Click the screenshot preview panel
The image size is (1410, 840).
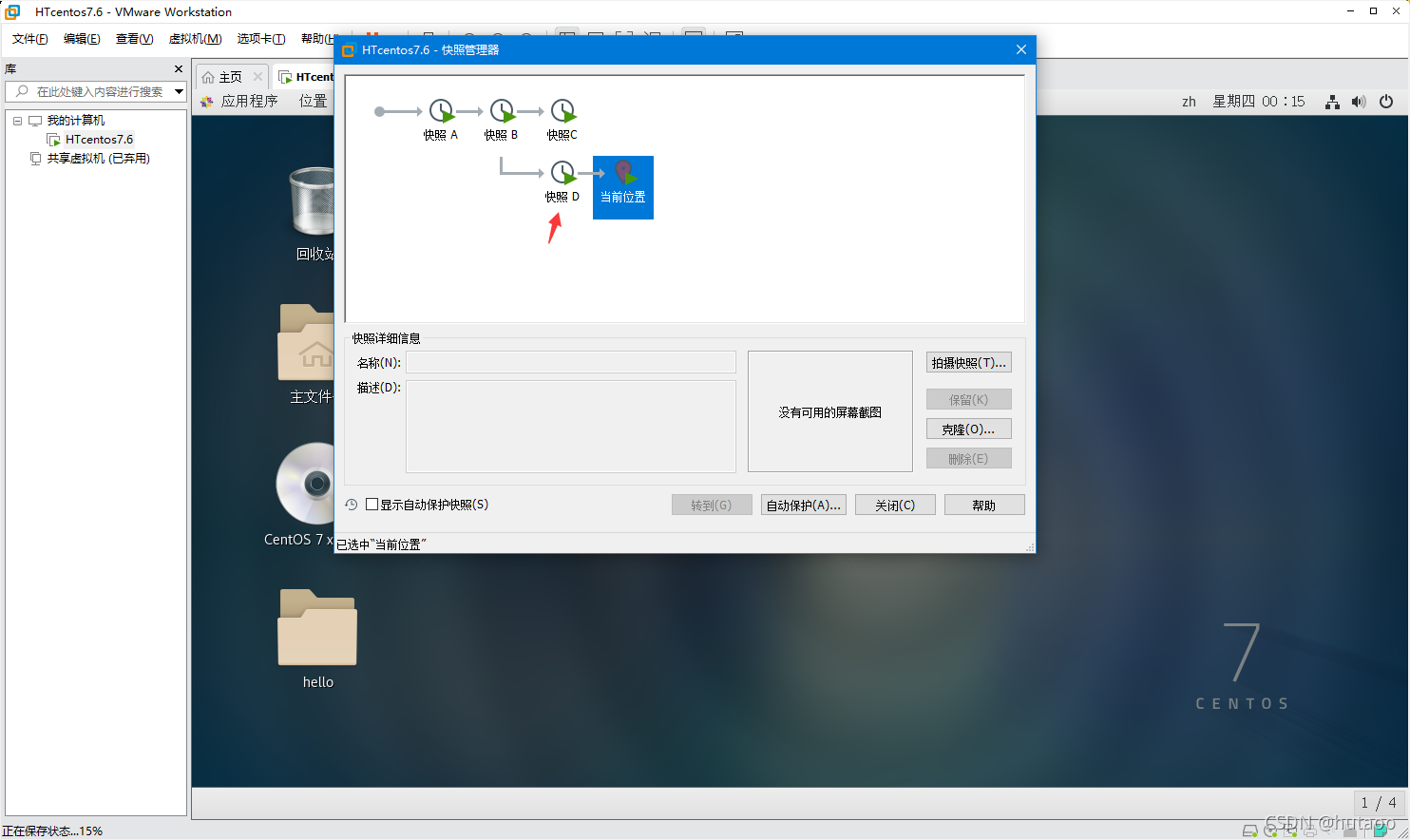point(830,411)
